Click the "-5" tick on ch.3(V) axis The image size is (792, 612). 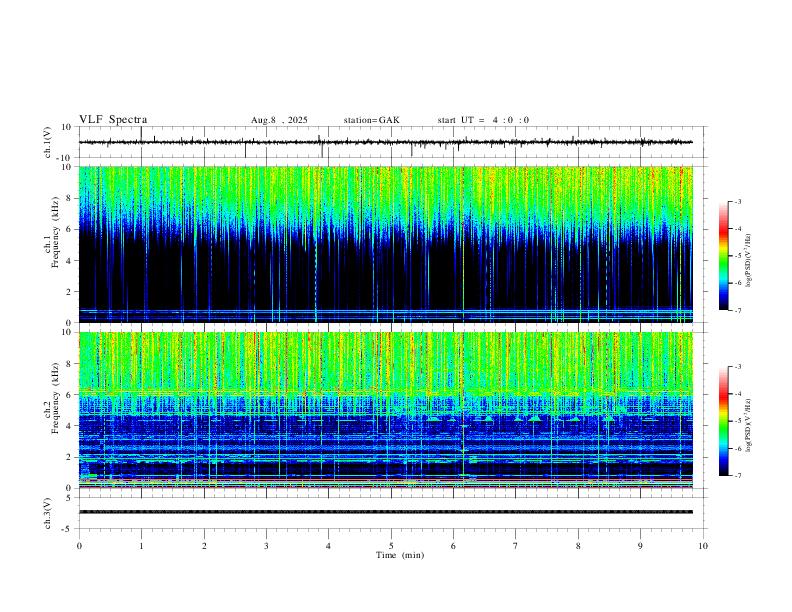point(67,529)
